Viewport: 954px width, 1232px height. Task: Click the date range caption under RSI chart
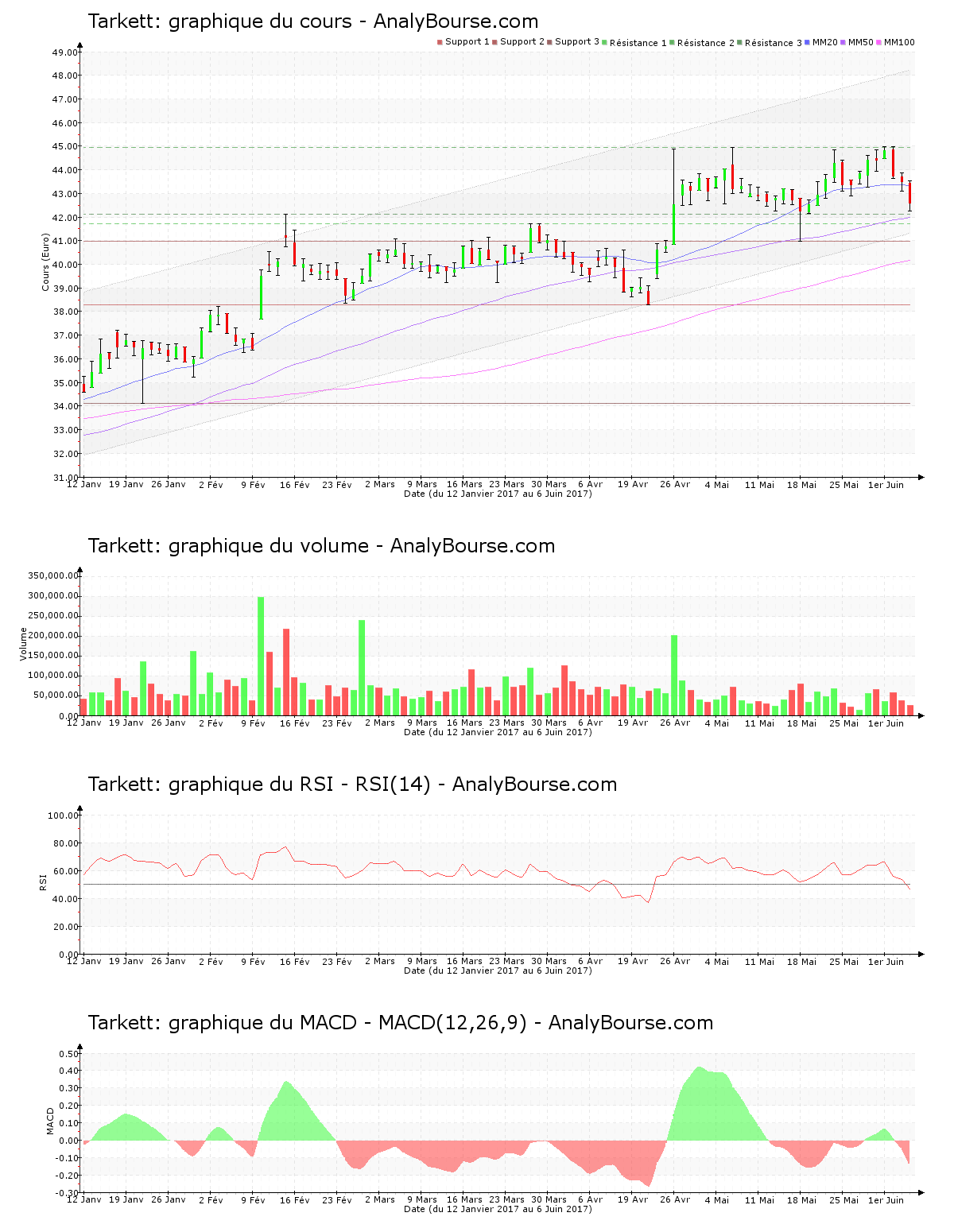pos(498,970)
